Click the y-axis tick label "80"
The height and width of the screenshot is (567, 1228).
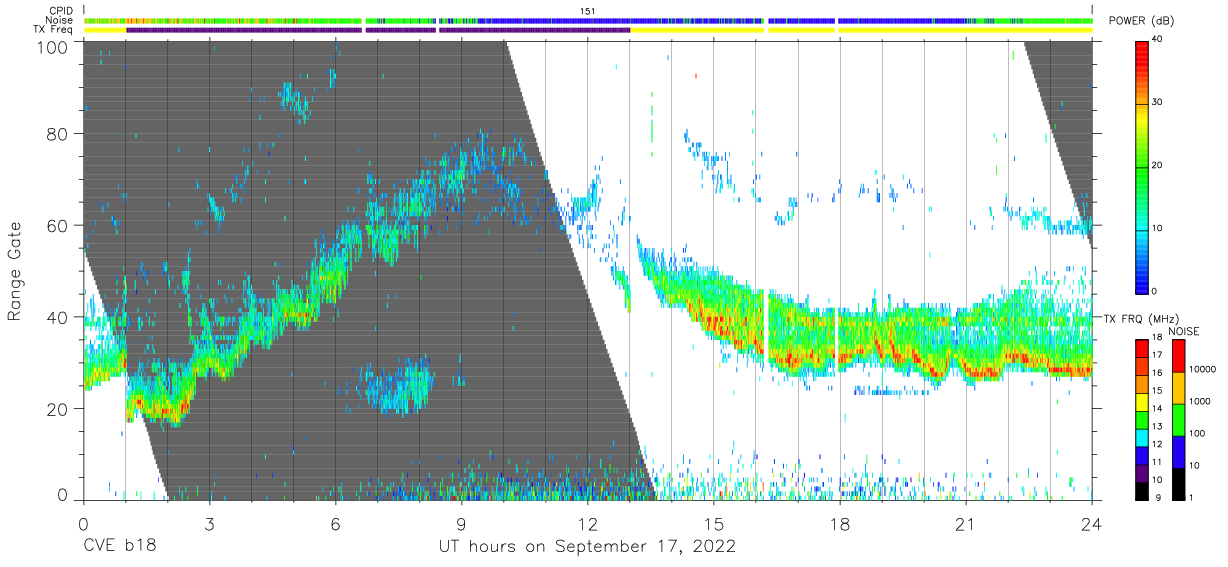pyautogui.click(x=58, y=134)
